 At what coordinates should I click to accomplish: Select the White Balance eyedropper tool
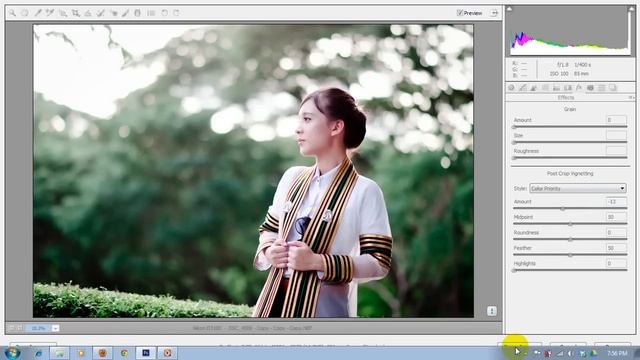point(38,13)
